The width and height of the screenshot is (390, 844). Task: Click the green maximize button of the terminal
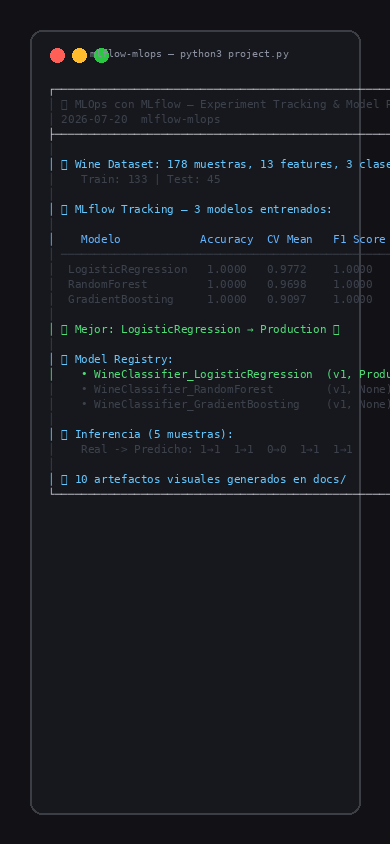click(101, 55)
